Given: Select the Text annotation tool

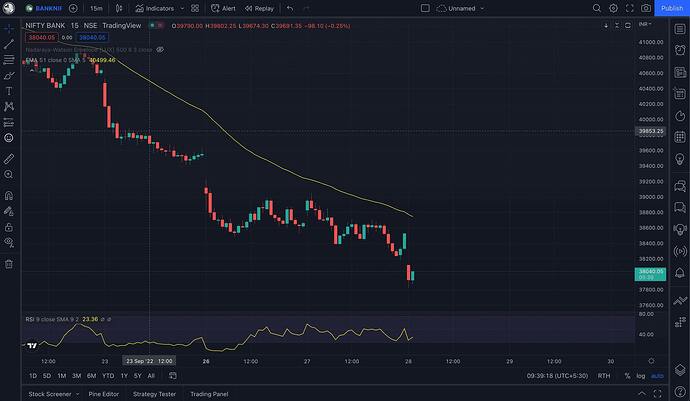Looking at the screenshot, I should pos(9,91).
